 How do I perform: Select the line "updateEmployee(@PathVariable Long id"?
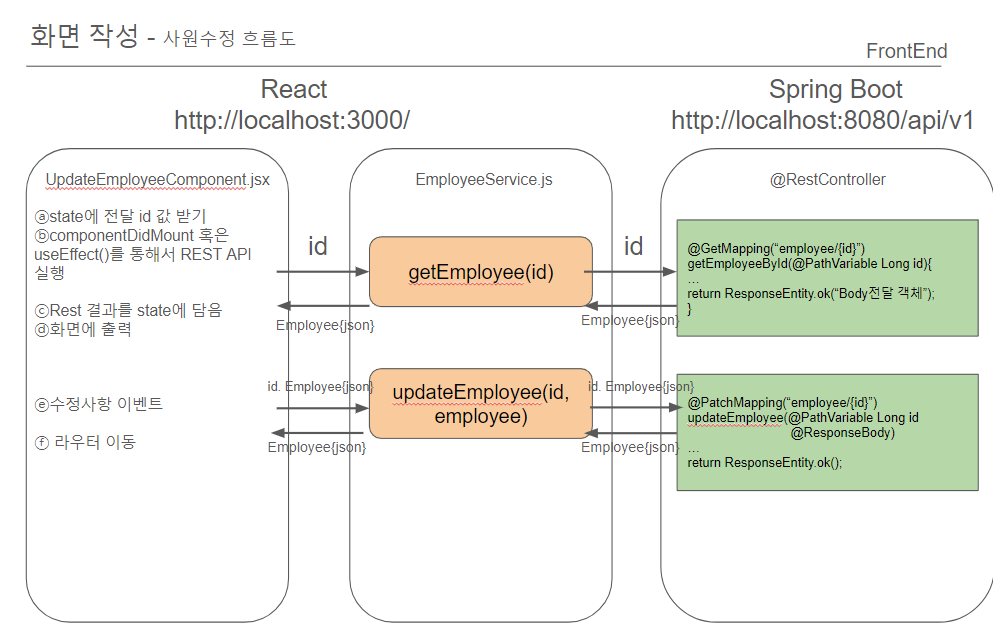(x=802, y=418)
